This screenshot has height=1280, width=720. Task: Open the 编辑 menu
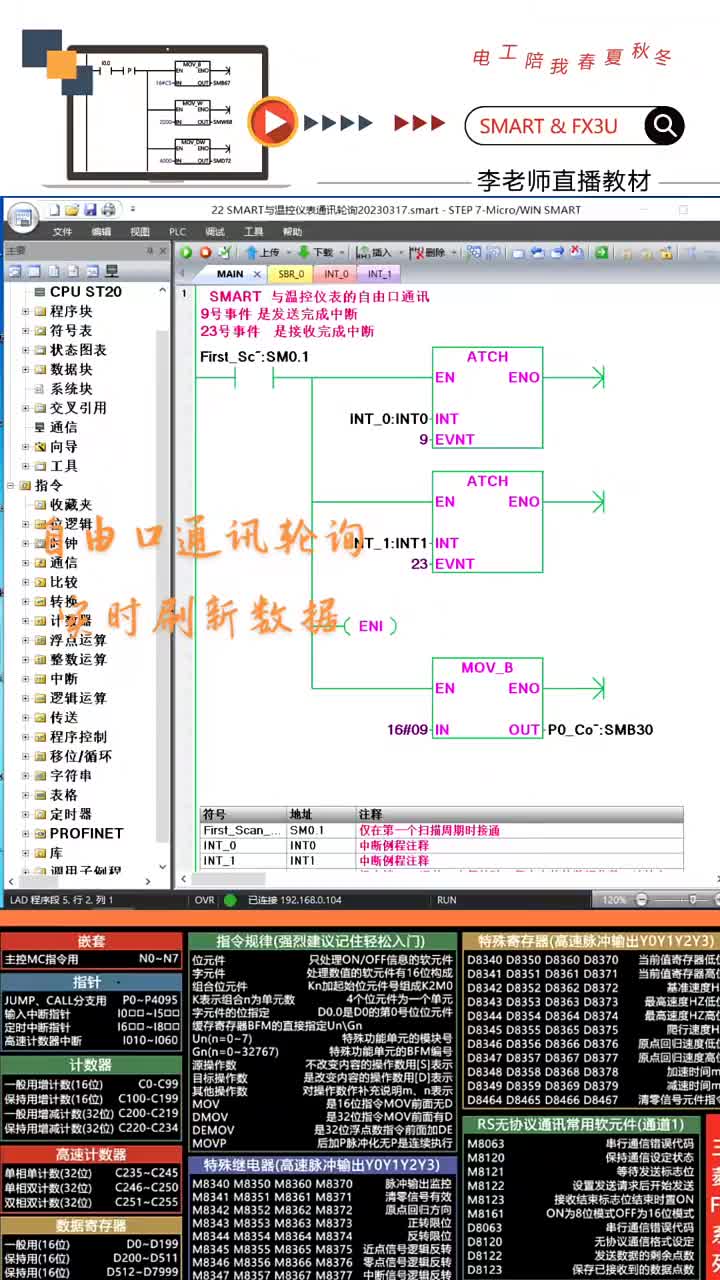click(x=101, y=232)
